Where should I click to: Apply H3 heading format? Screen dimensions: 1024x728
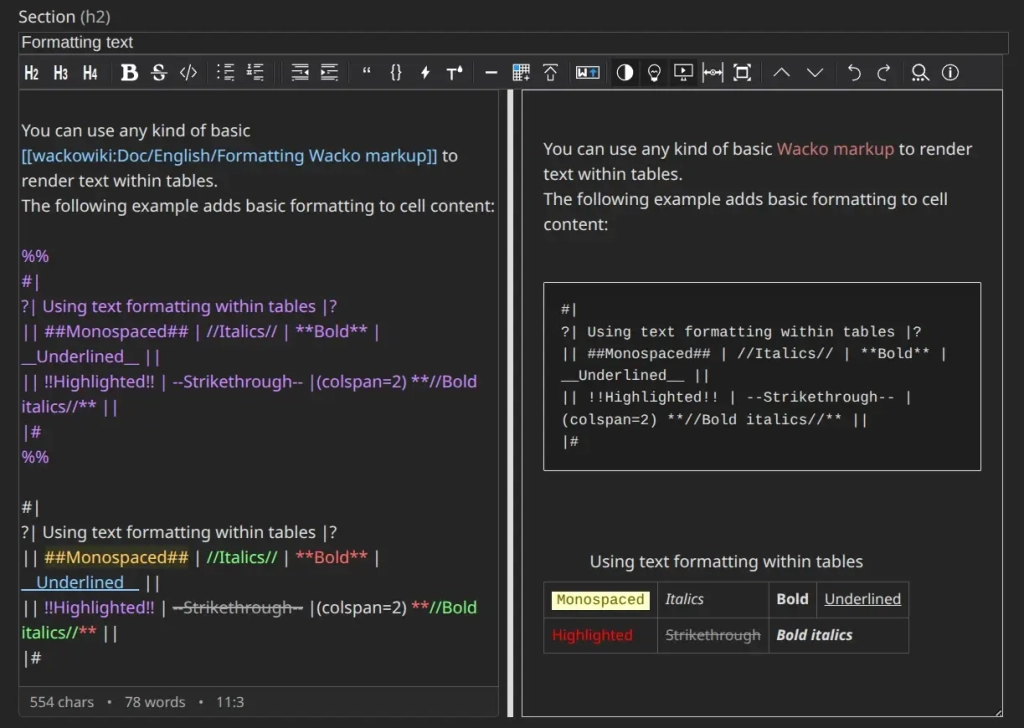(x=61, y=72)
